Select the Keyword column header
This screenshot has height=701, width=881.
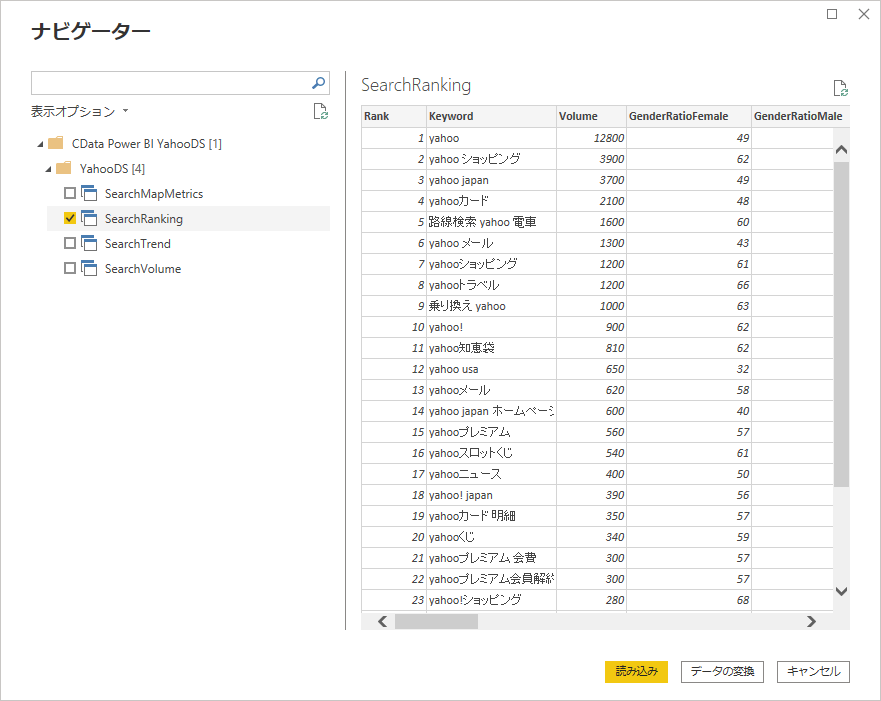coord(490,117)
